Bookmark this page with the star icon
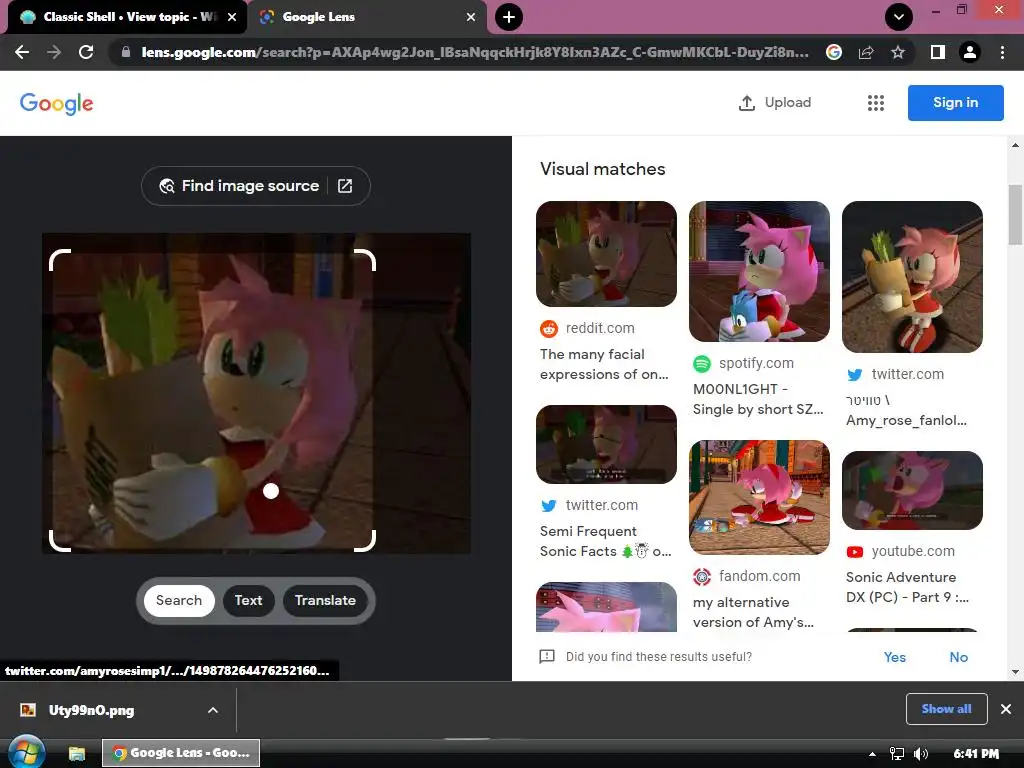1024x768 pixels. [898, 52]
